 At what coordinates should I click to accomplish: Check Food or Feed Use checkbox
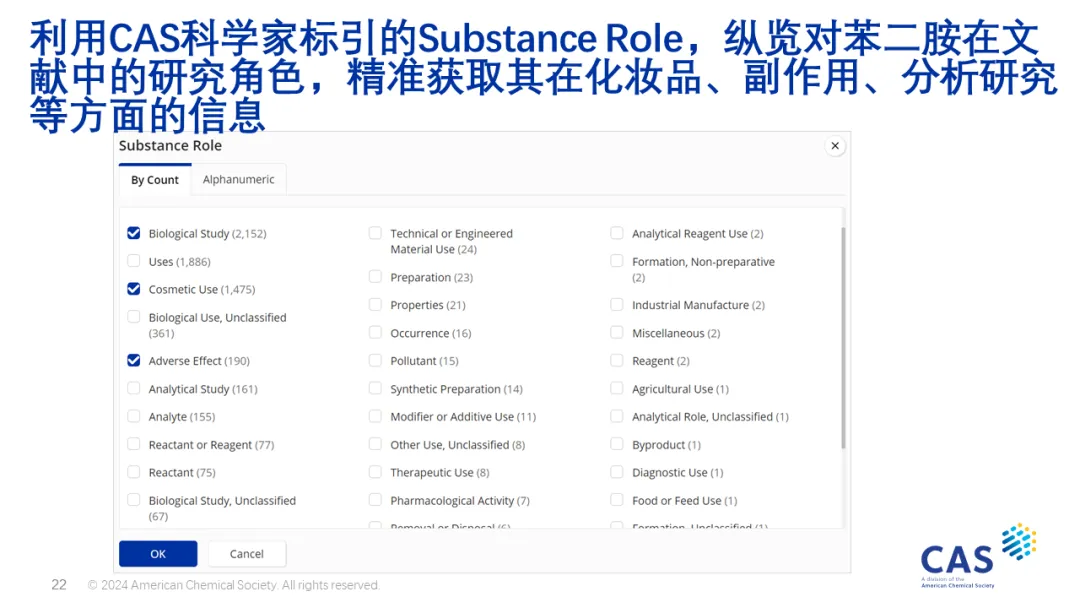[617, 500]
